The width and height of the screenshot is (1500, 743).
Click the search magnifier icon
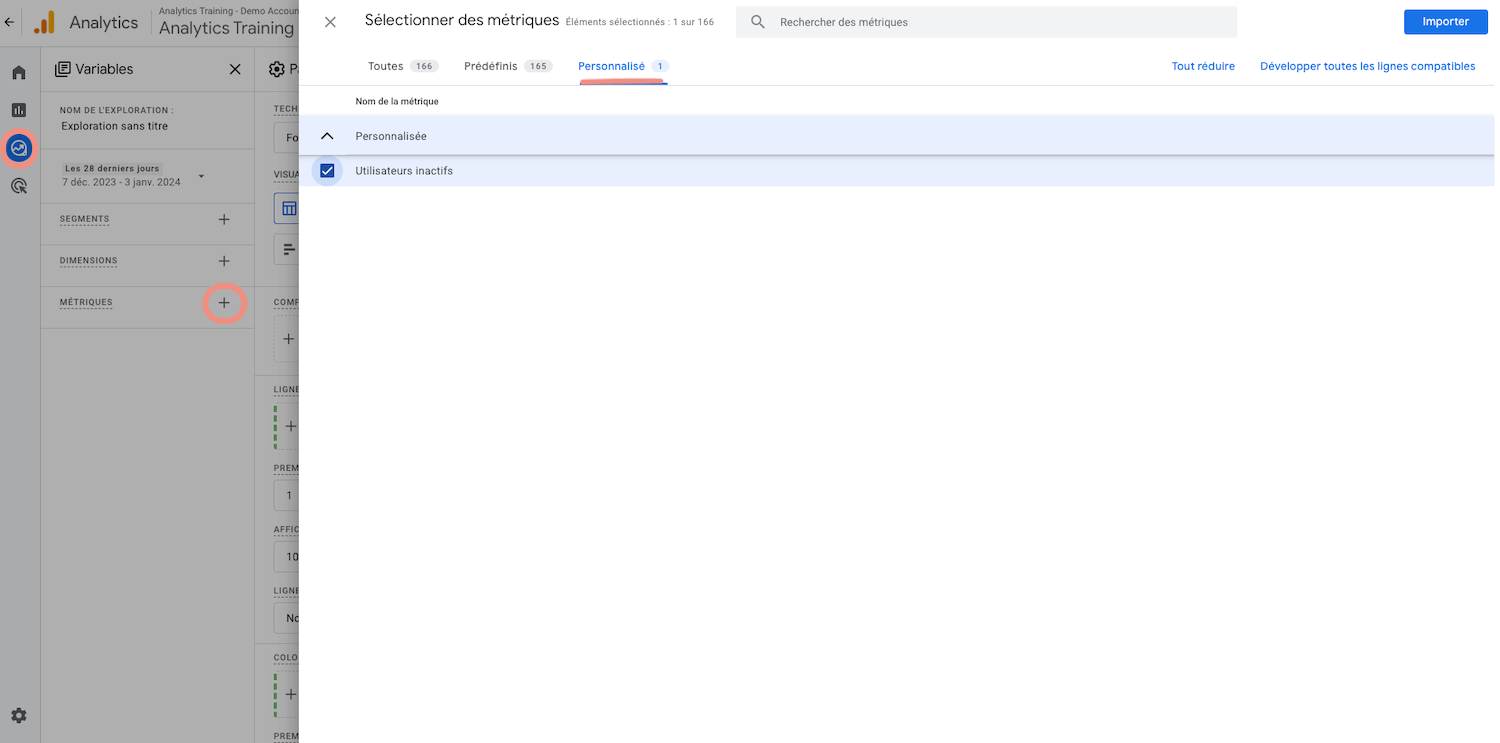pyautogui.click(x=758, y=22)
